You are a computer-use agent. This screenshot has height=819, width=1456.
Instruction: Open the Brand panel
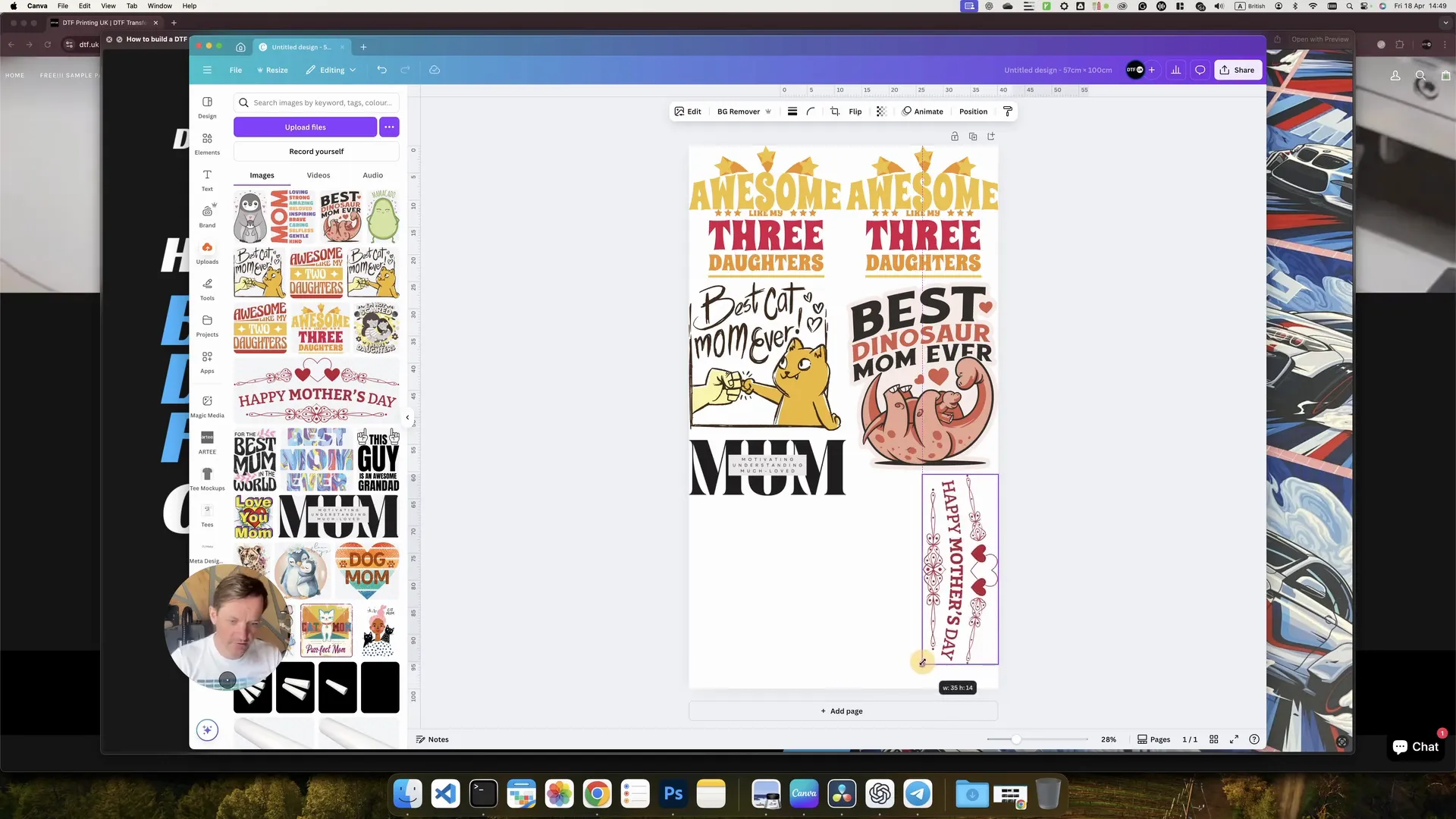(x=207, y=216)
